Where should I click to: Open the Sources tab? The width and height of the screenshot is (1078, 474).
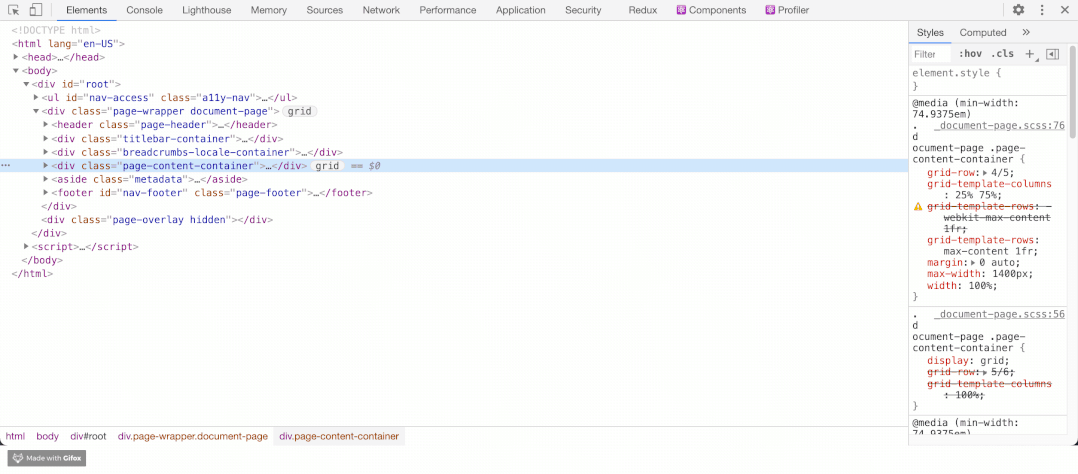[324, 10]
